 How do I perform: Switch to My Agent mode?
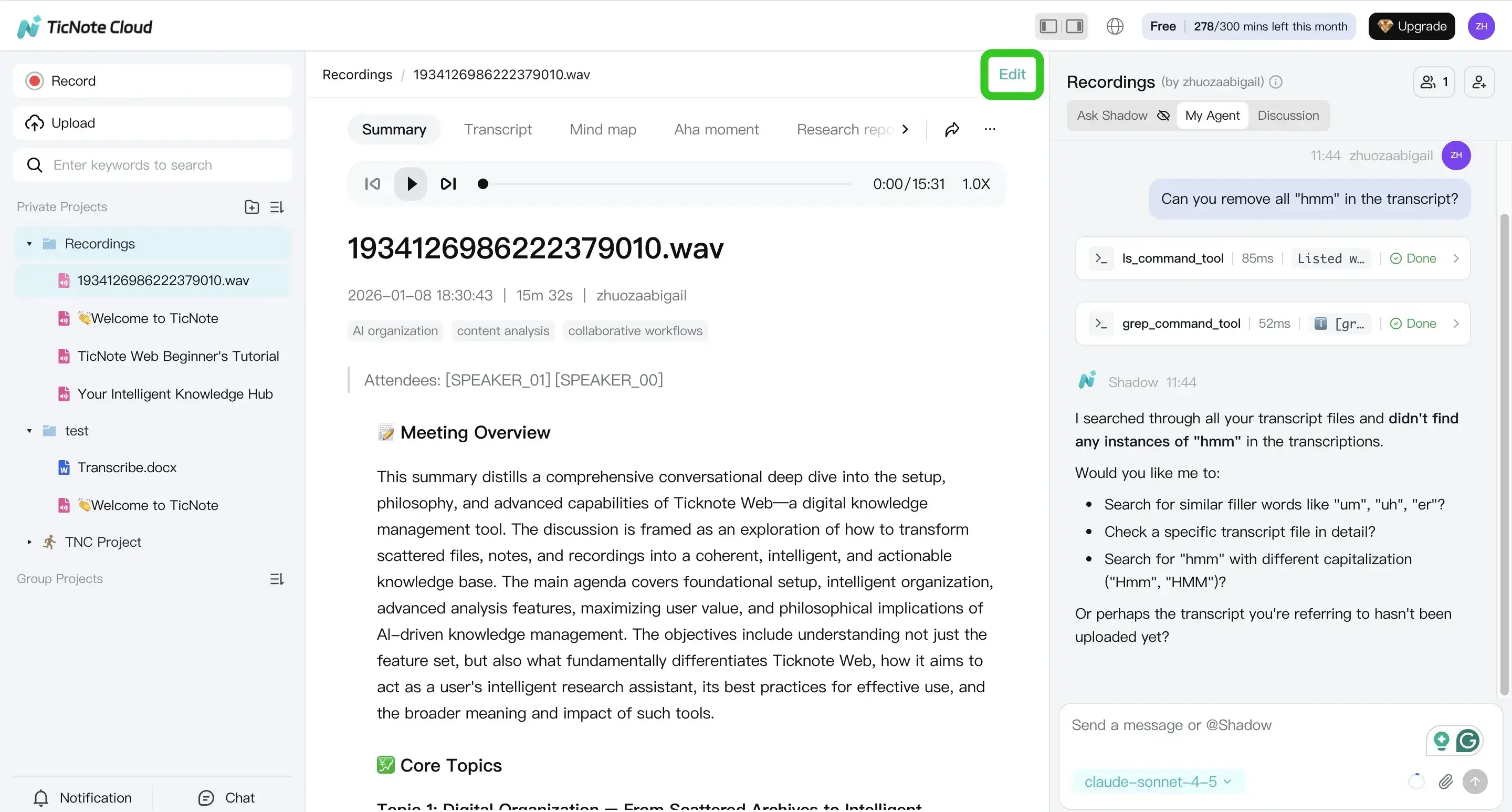coord(1213,115)
